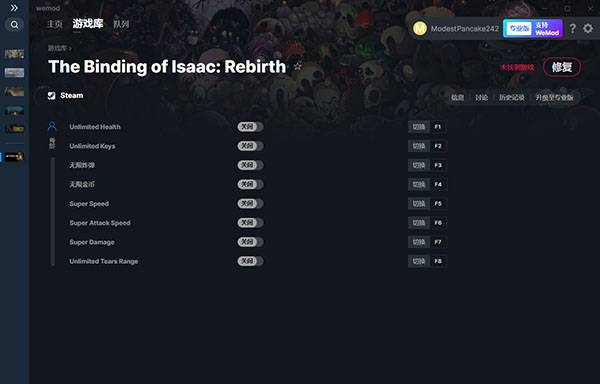The image size is (600, 384).
Task: Expand the sidebar with double chevron icon
Action: pos(14,8)
